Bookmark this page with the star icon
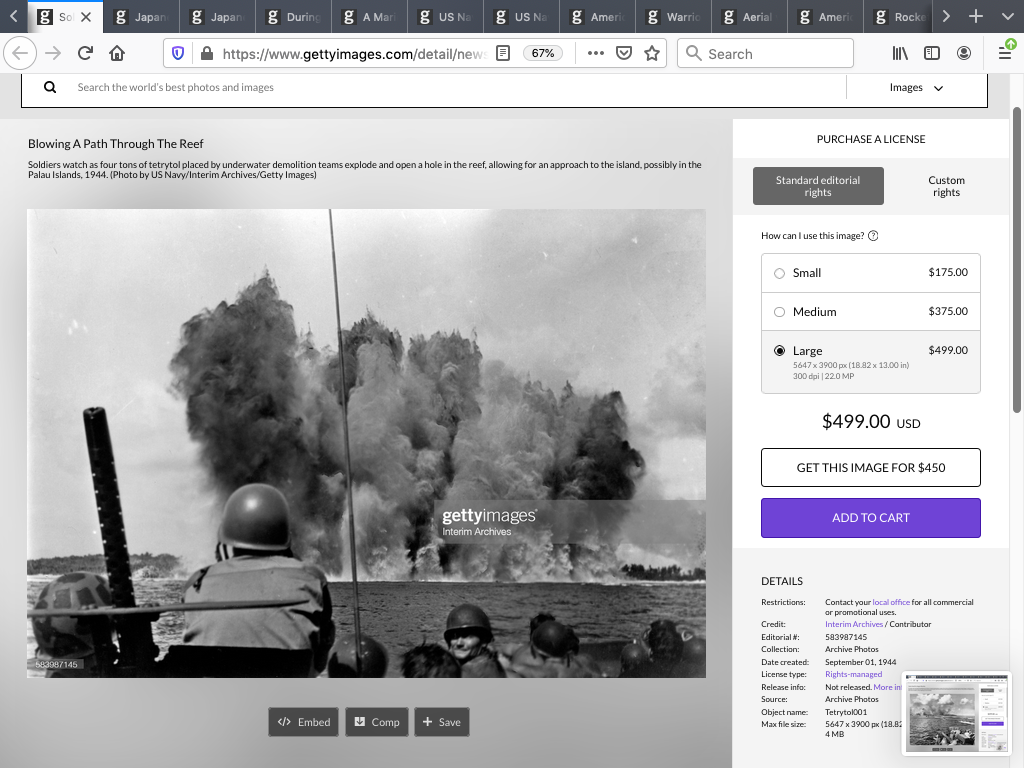Viewport: 1024px width, 768px height. click(x=652, y=53)
